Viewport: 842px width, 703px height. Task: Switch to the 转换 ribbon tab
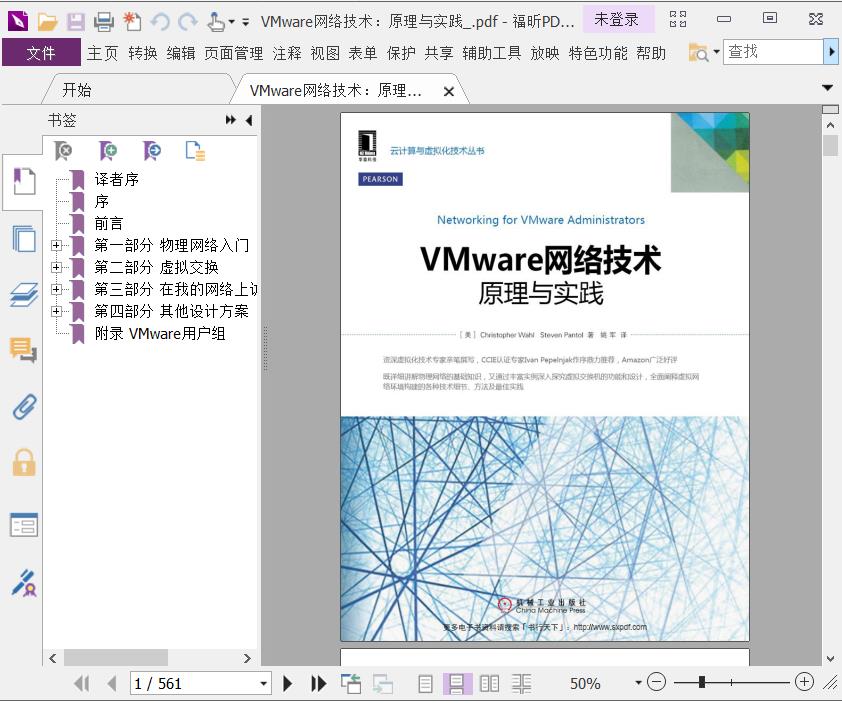142,53
